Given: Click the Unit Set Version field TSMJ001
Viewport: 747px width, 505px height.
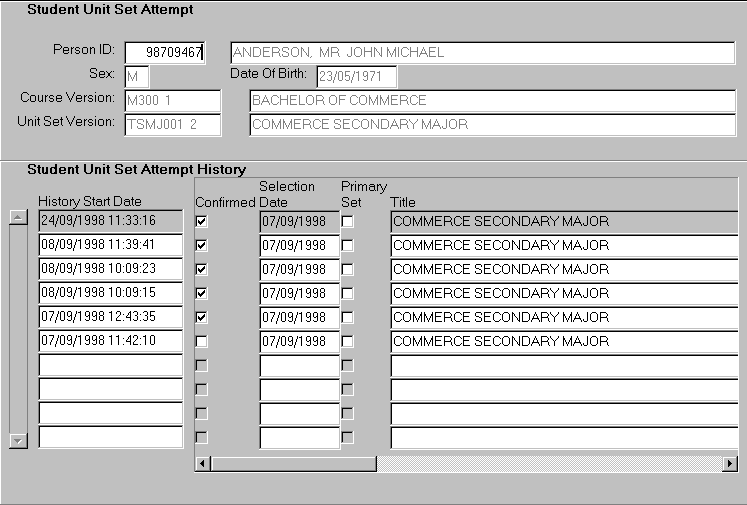Looking at the screenshot, I should pyautogui.click(x=171, y=125).
